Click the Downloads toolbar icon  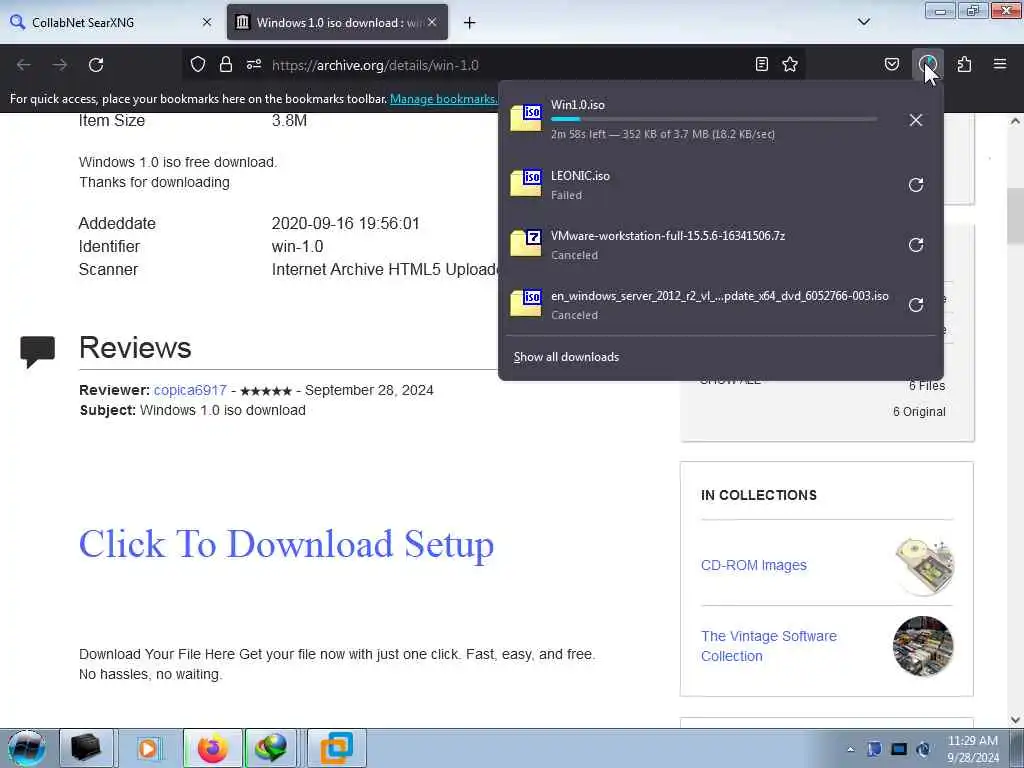click(x=927, y=64)
